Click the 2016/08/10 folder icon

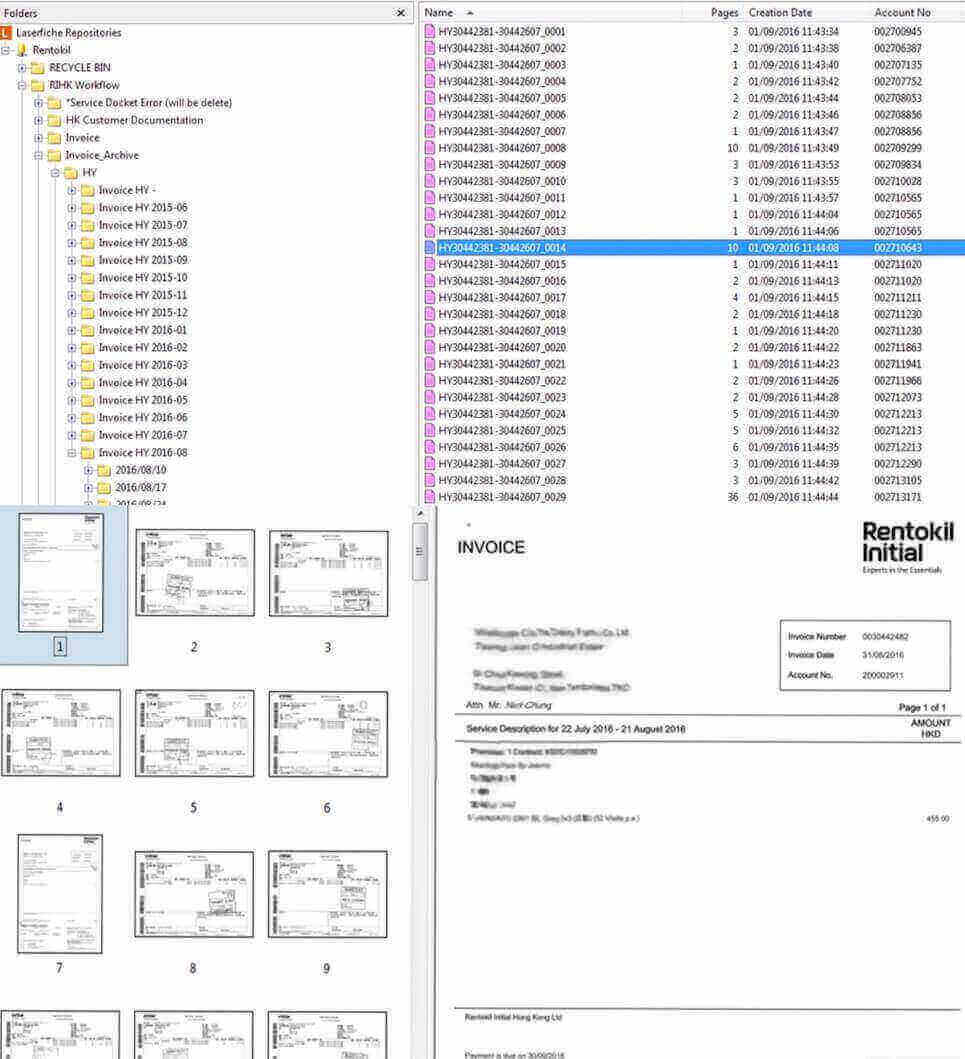point(104,471)
